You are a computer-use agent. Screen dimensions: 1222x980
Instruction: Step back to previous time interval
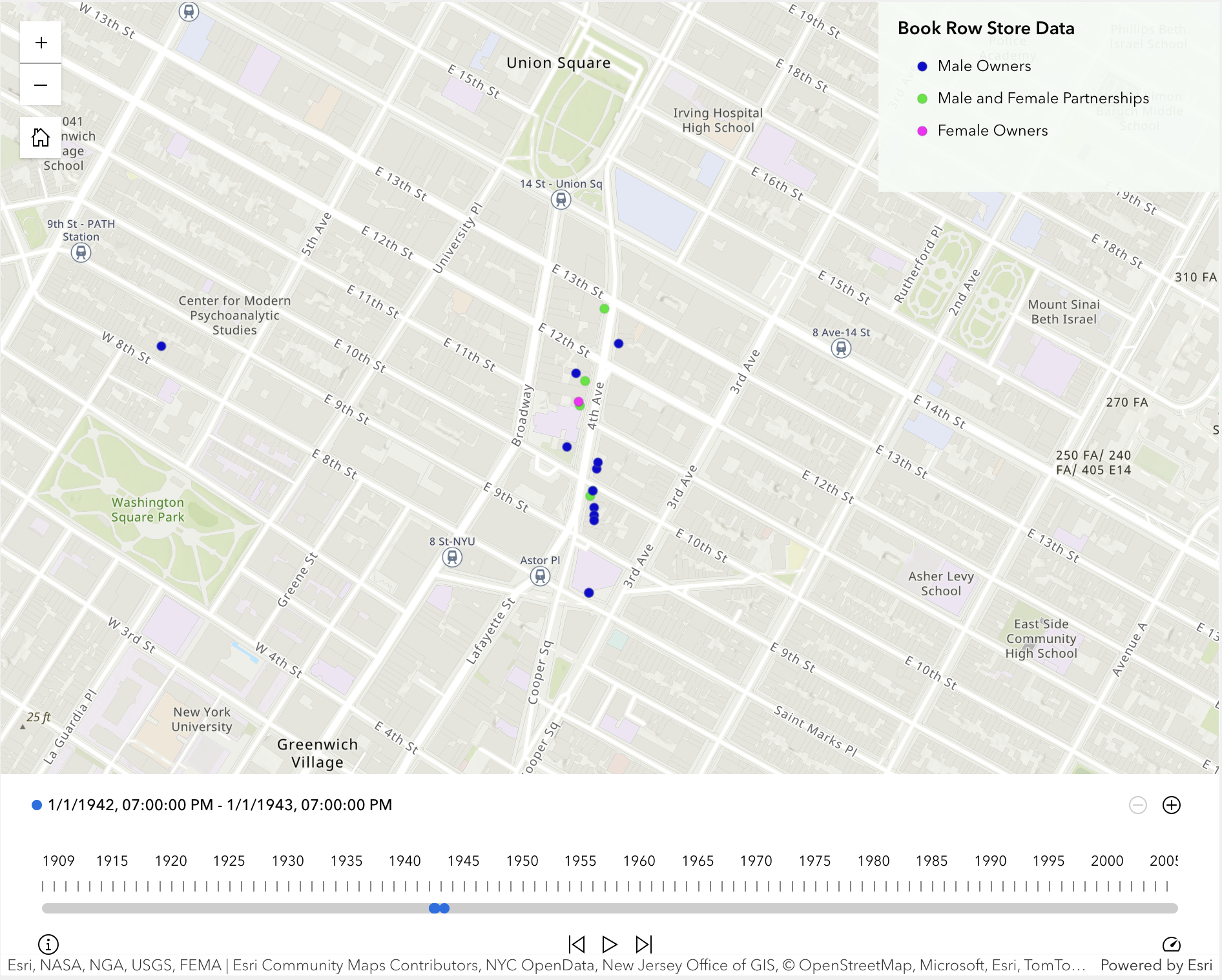(x=577, y=944)
